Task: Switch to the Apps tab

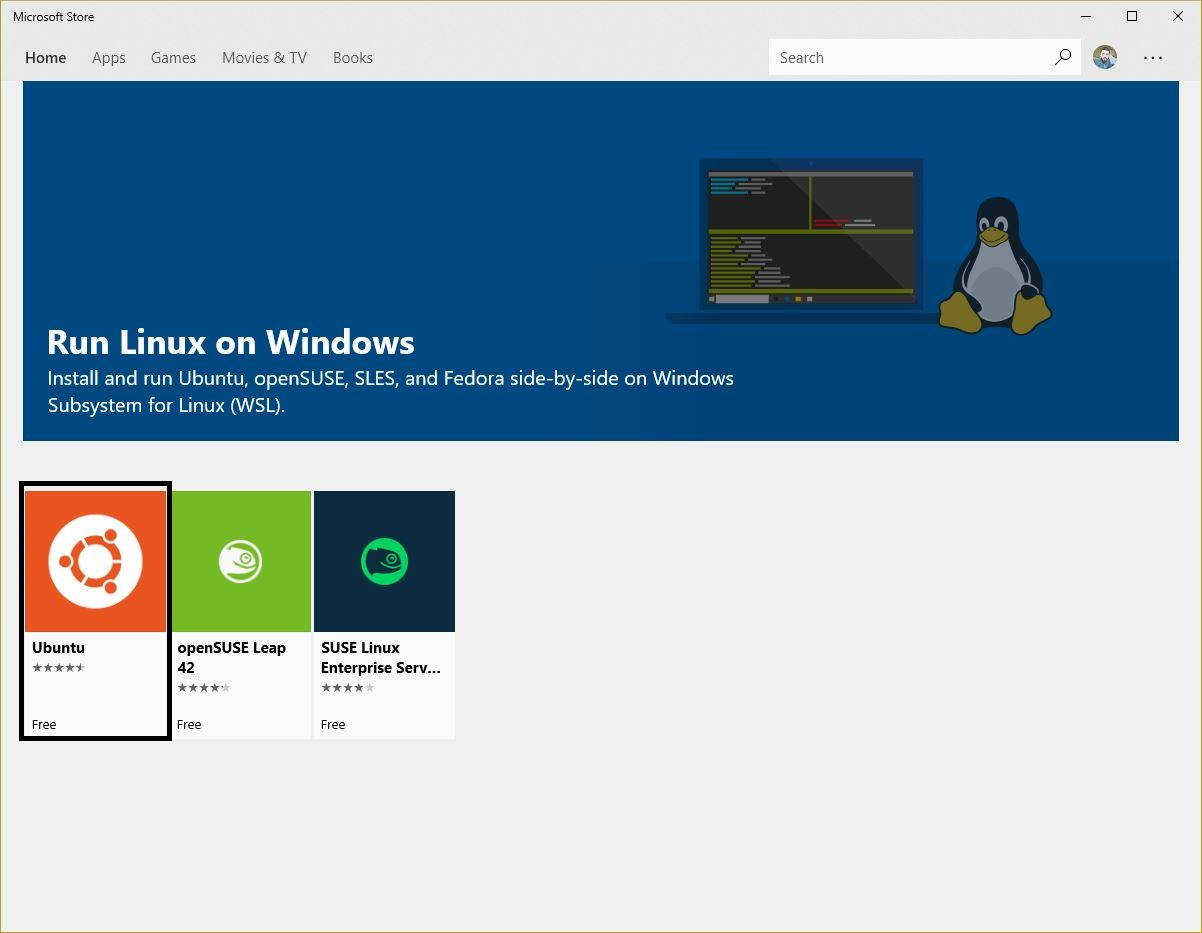Action: (x=108, y=58)
